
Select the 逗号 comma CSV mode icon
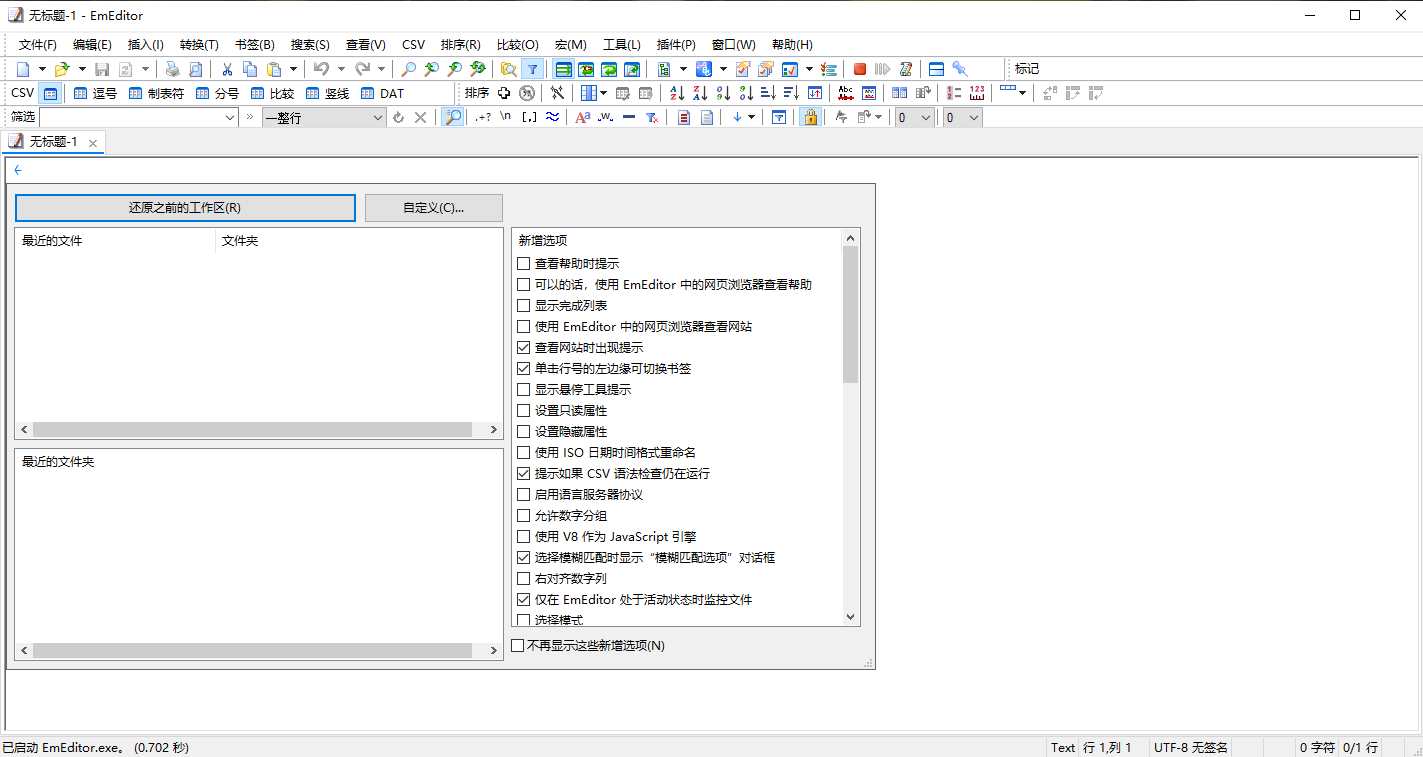click(x=95, y=93)
